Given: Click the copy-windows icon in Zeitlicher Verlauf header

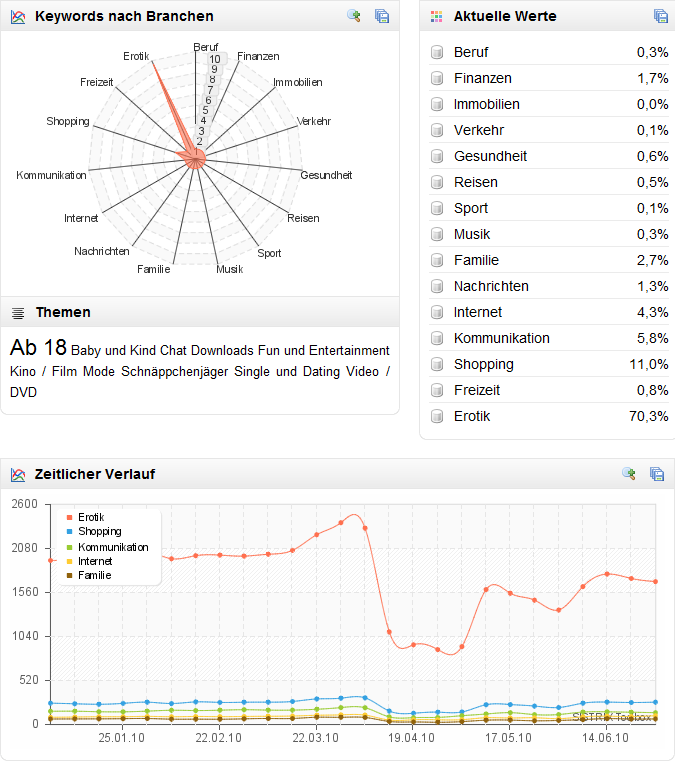Looking at the screenshot, I should (x=657, y=473).
